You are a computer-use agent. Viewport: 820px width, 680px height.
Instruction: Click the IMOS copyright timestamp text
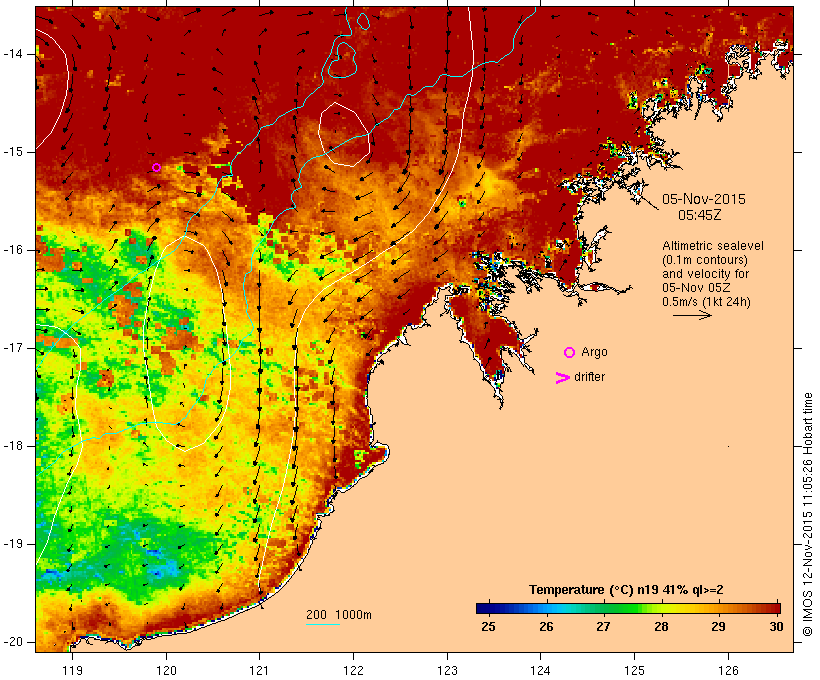click(807, 515)
